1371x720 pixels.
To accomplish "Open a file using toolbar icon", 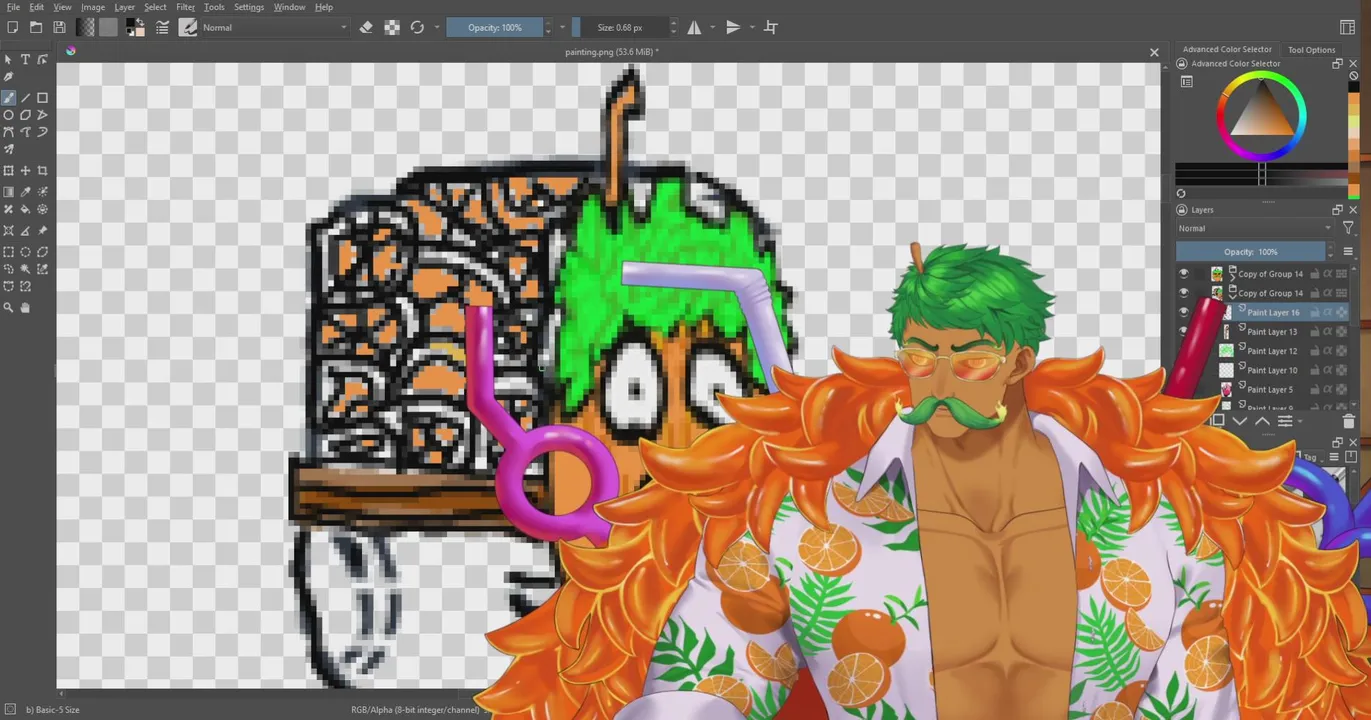I will 36,27.
